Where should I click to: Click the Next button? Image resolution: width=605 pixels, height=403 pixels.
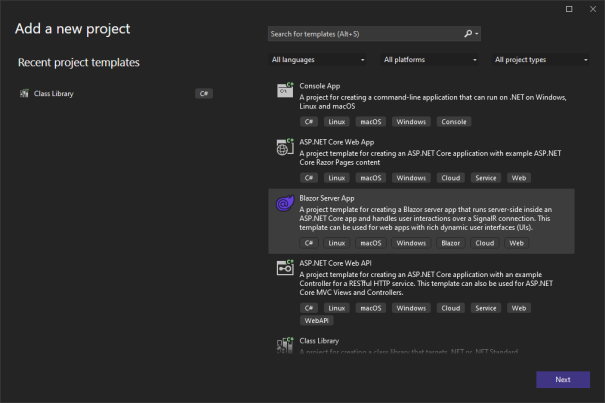(562, 380)
